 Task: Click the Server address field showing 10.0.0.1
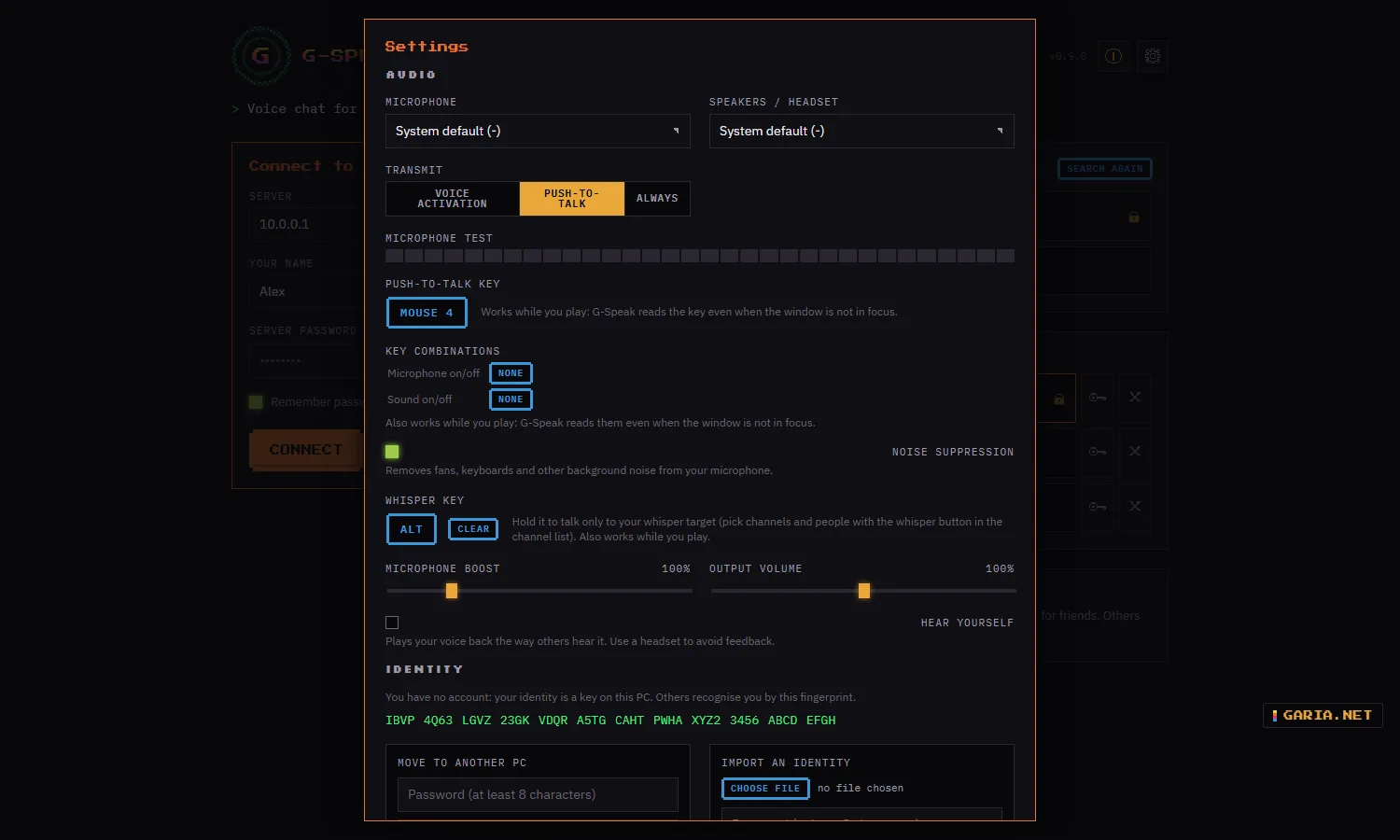pos(306,225)
